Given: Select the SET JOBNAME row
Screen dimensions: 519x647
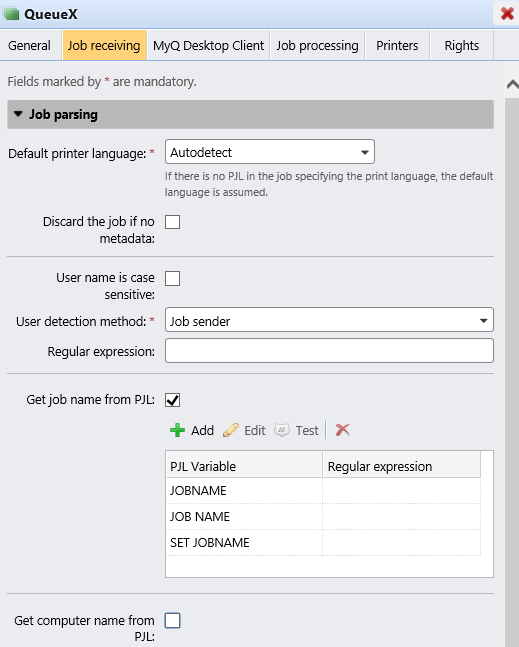Looking at the screenshot, I should point(323,543).
